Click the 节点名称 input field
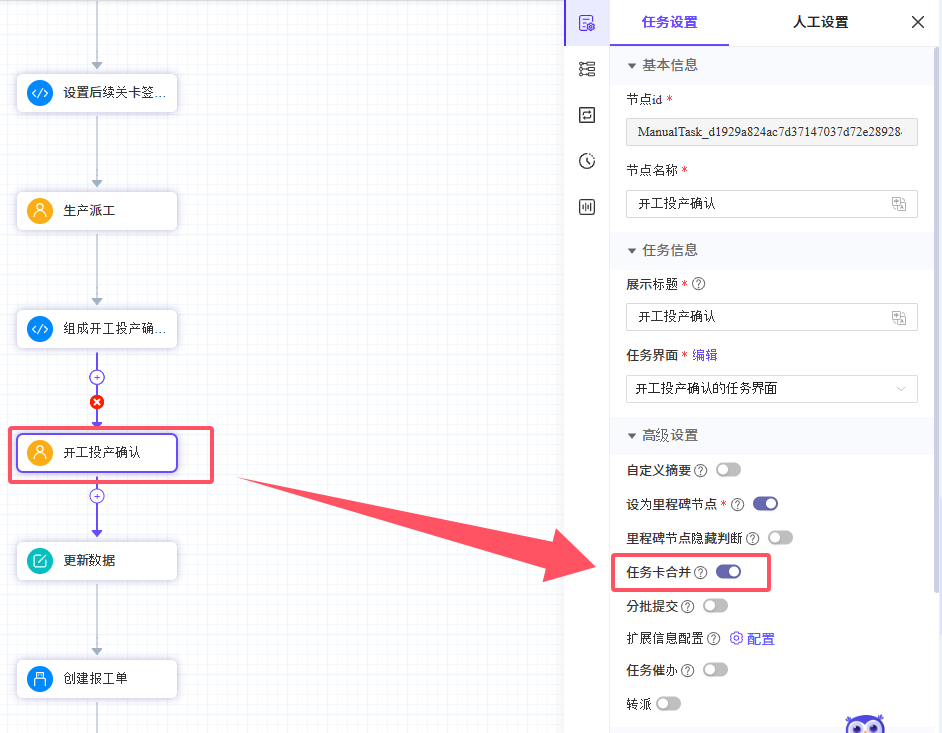Image resolution: width=942 pixels, height=733 pixels. point(771,204)
